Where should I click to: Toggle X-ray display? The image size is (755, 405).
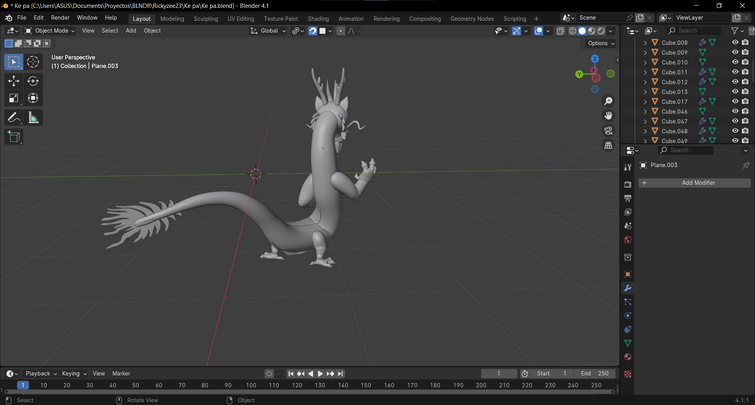tap(560, 31)
